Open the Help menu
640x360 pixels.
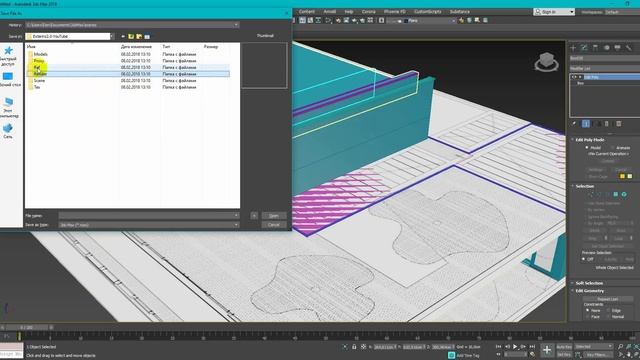349,12
